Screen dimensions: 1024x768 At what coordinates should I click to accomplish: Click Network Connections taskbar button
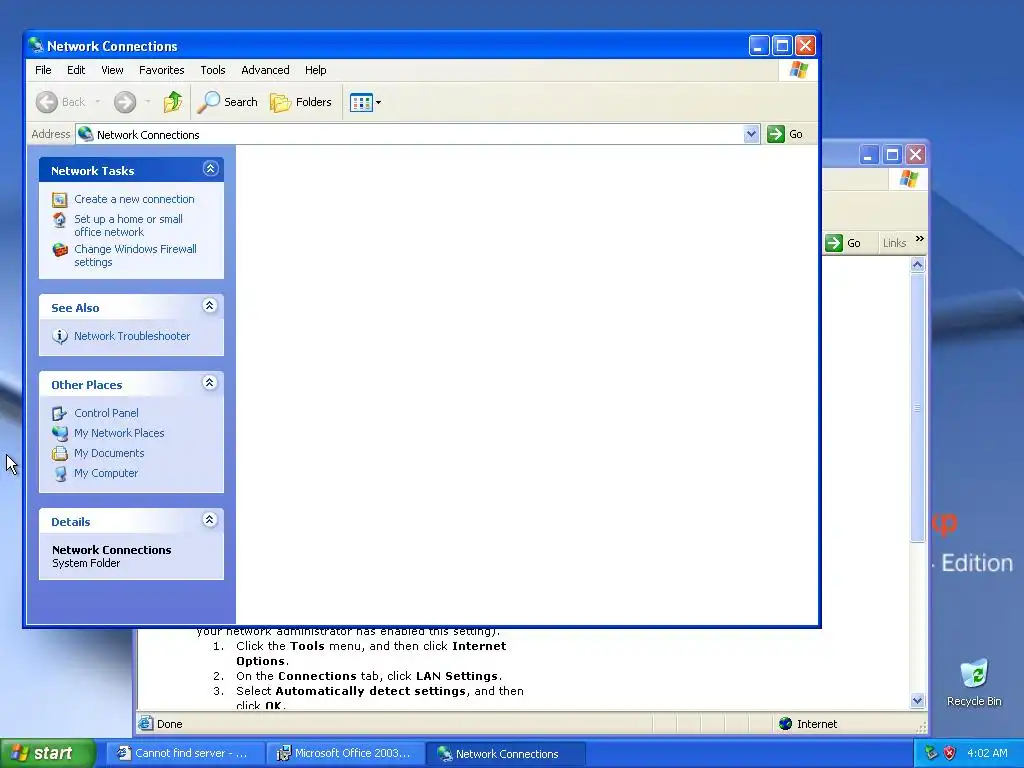pos(505,754)
